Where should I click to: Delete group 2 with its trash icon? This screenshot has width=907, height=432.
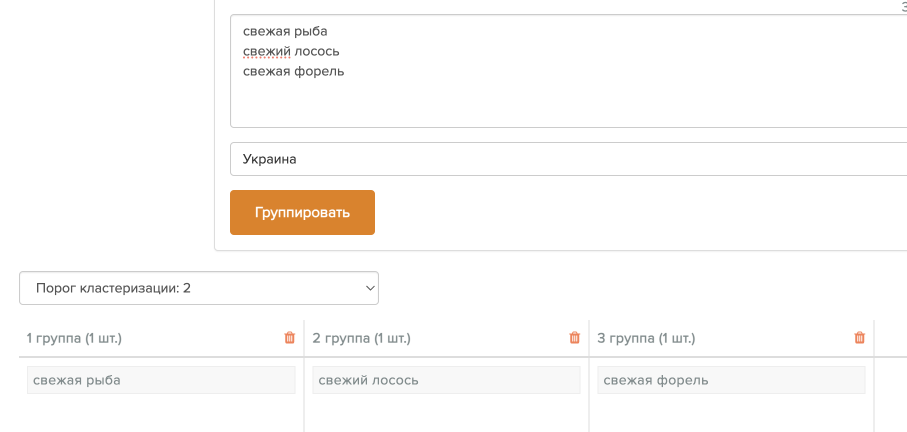[x=575, y=338]
